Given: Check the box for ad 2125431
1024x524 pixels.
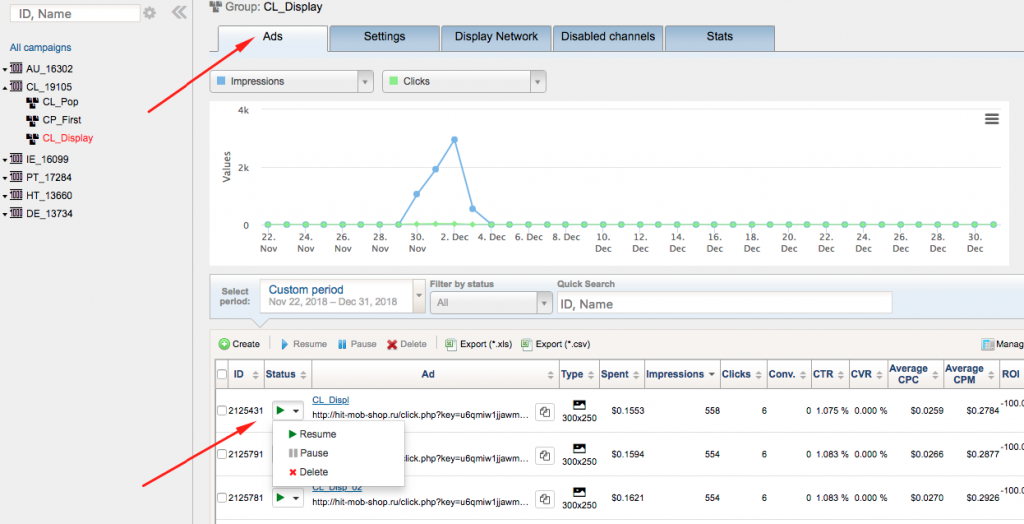Looking at the screenshot, I should coord(222,411).
